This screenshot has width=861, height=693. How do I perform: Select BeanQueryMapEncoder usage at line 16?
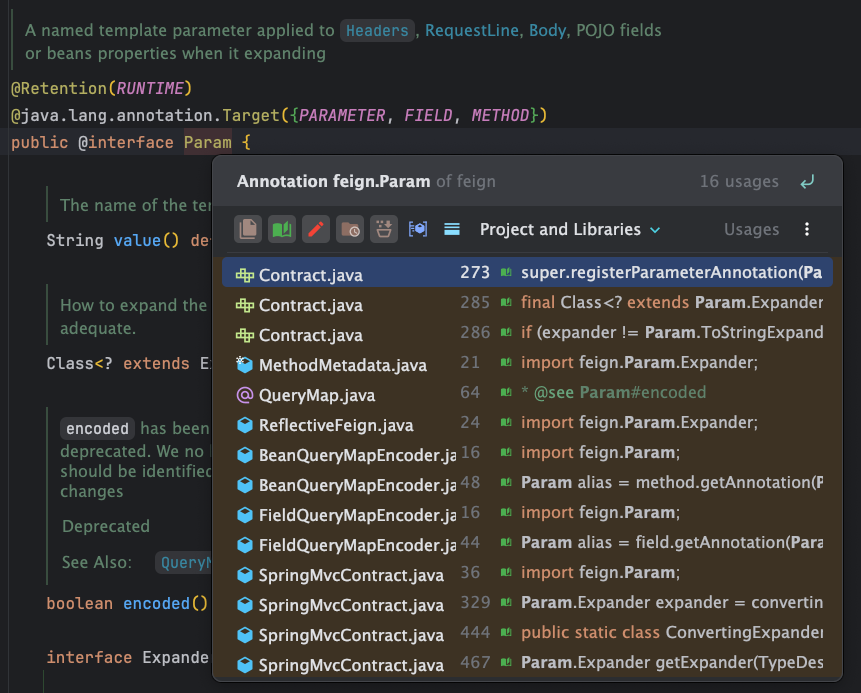point(527,452)
